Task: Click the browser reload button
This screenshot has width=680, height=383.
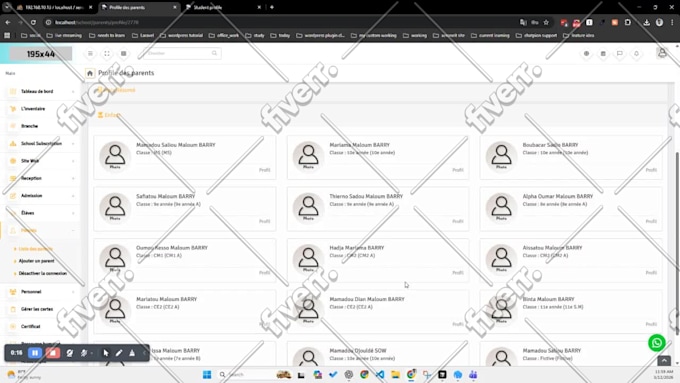Action: coord(33,22)
